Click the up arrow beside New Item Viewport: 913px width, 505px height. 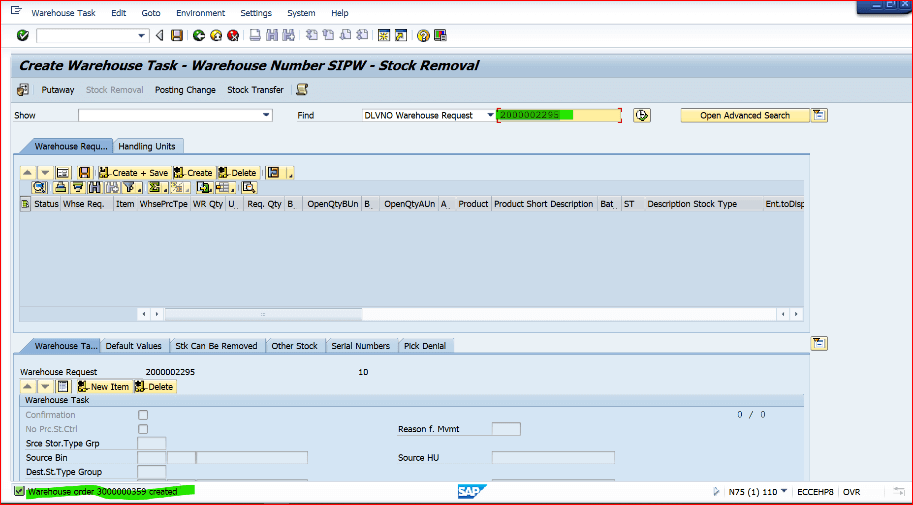(x=27, y=386)
